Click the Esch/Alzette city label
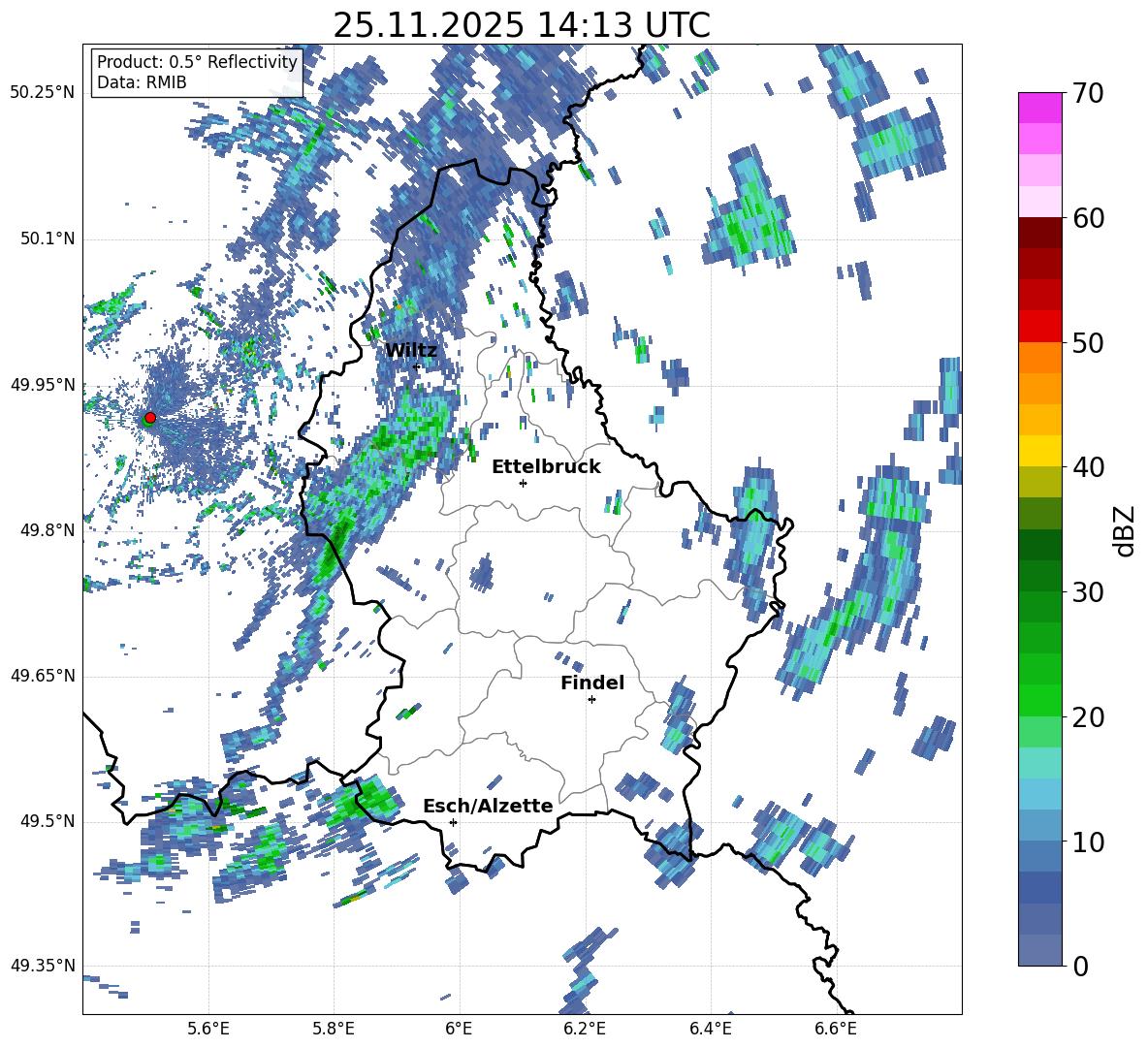 click(488, 806)
